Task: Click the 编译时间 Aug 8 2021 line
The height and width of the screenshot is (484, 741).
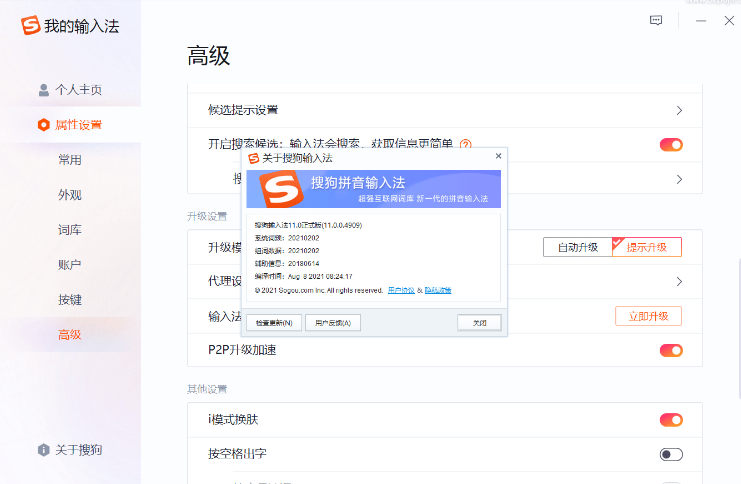Action: 303,277
